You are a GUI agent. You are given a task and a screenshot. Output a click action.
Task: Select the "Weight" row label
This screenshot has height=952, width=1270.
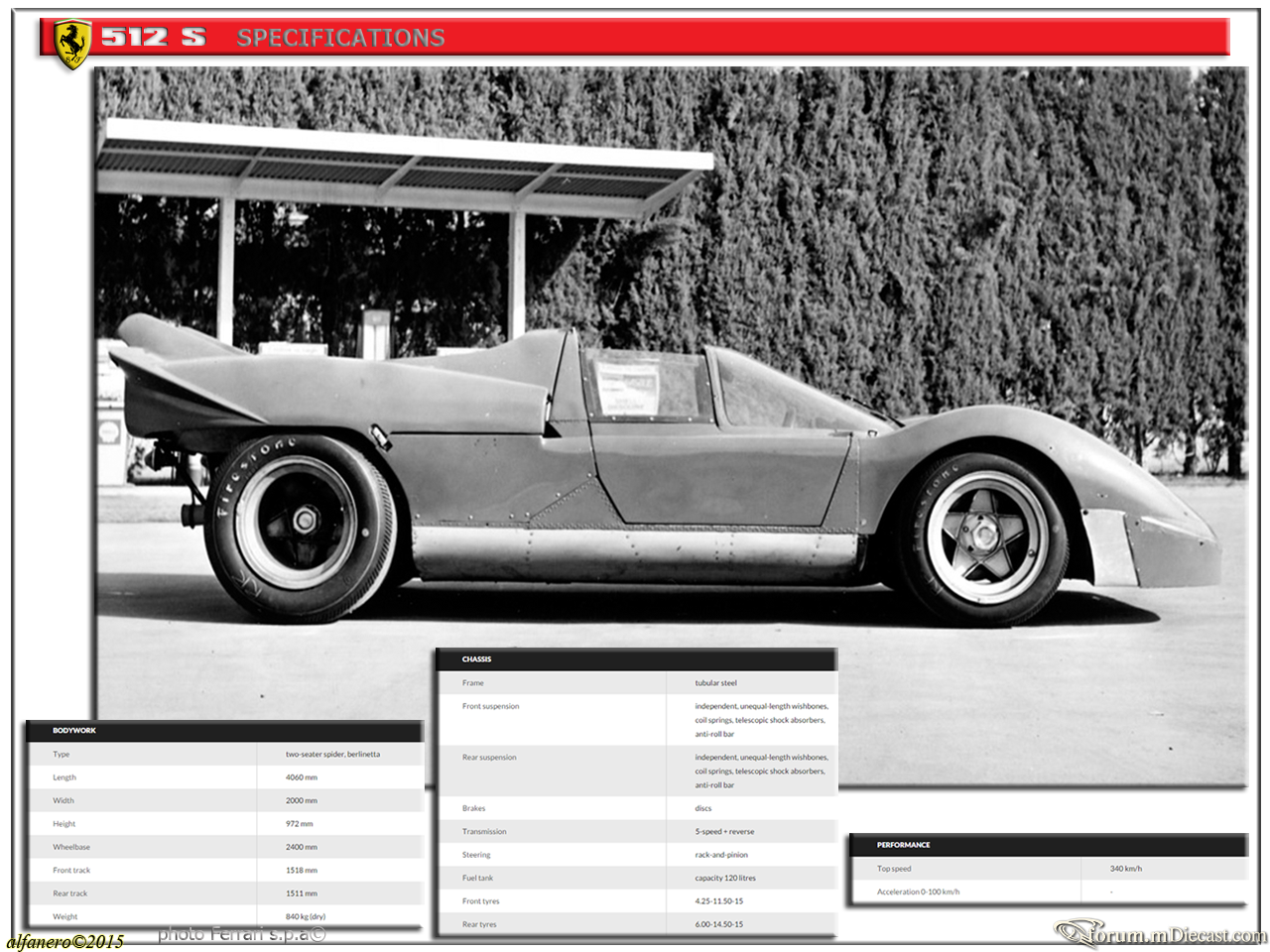pos(65,916)
